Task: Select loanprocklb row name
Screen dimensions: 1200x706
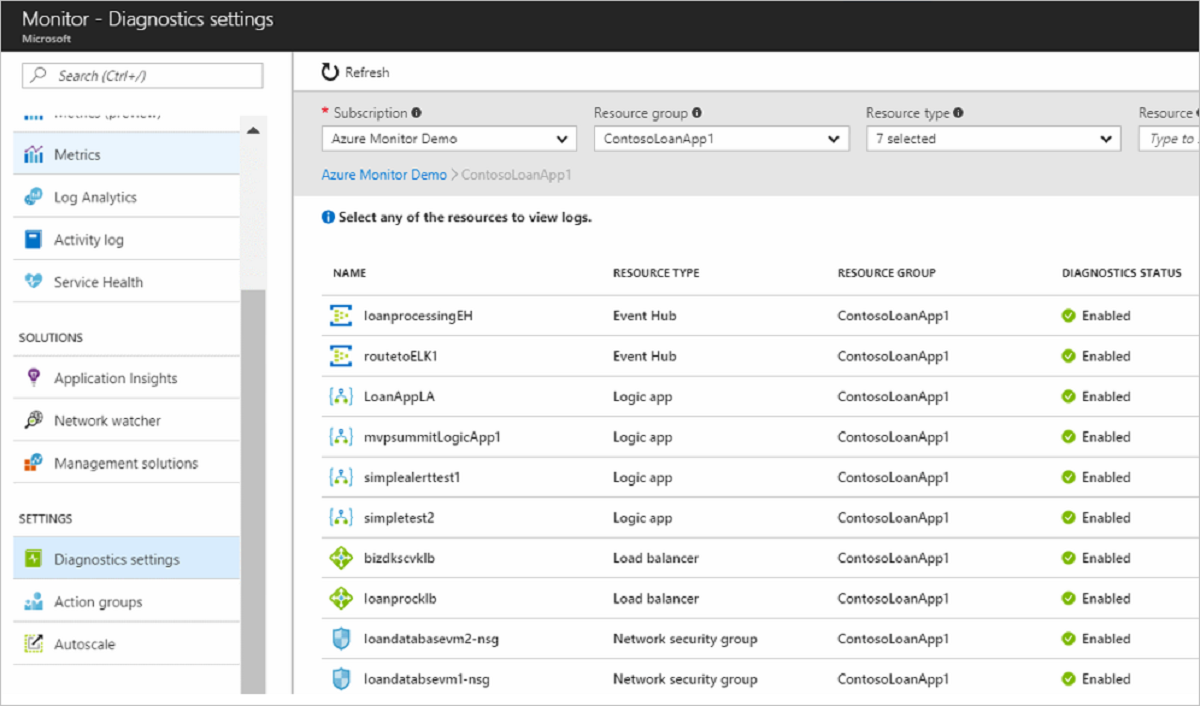Action: 401,599
